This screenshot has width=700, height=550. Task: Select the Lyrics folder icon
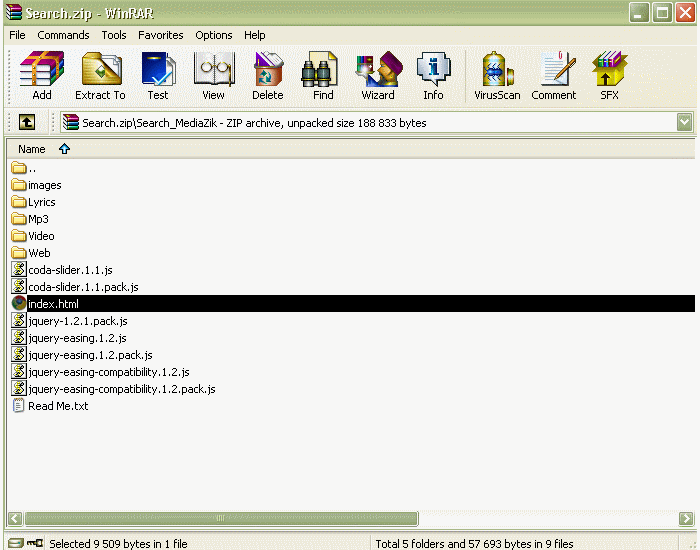click(x=19, y=202)
